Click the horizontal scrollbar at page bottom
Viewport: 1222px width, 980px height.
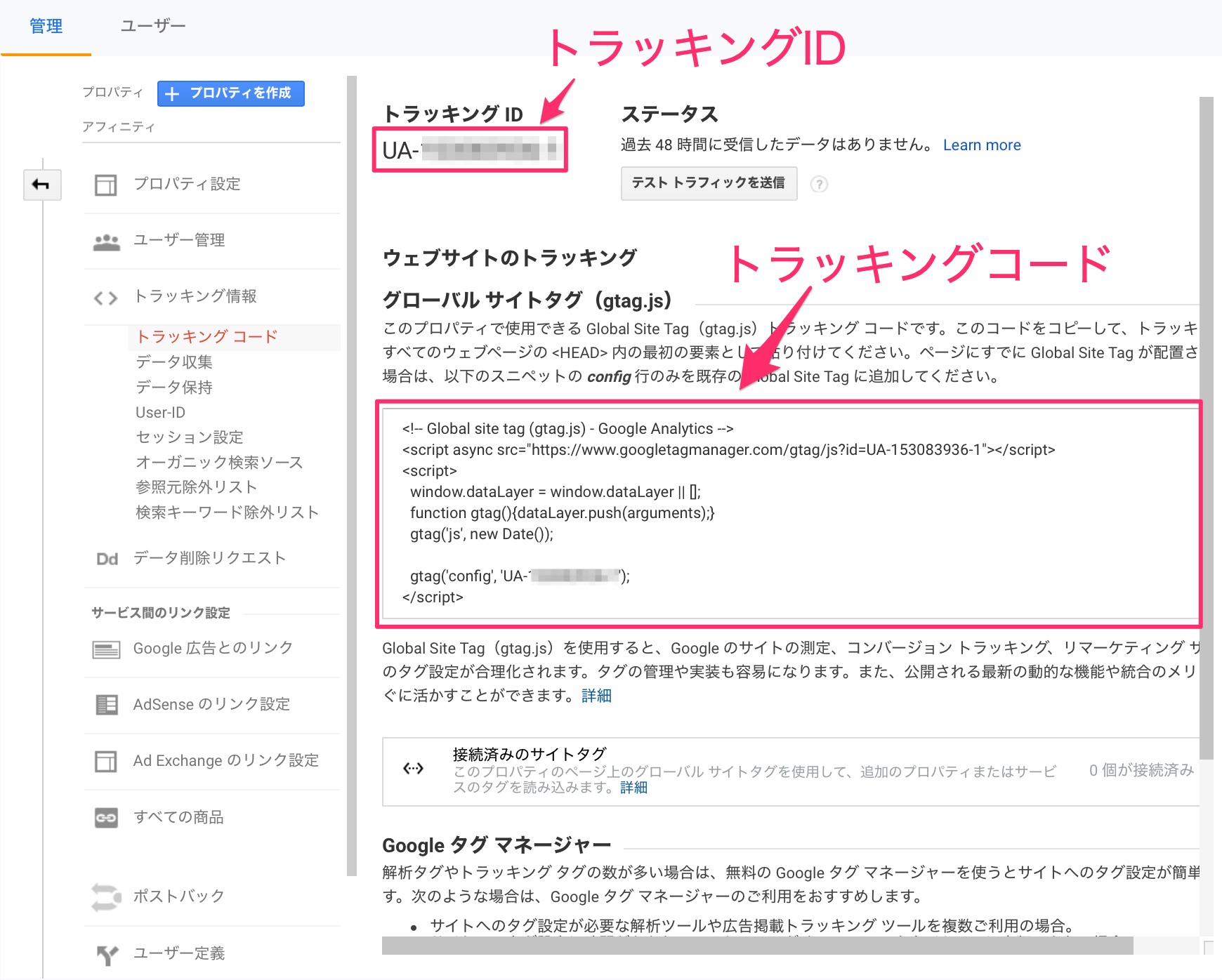coord(757,946)
